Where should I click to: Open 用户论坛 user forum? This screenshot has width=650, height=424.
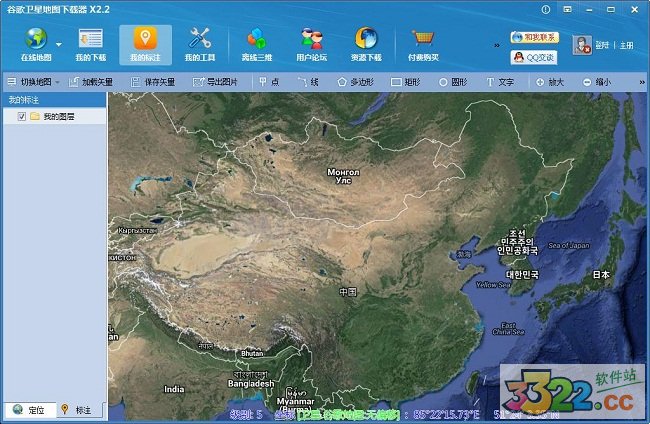(312, 45)
